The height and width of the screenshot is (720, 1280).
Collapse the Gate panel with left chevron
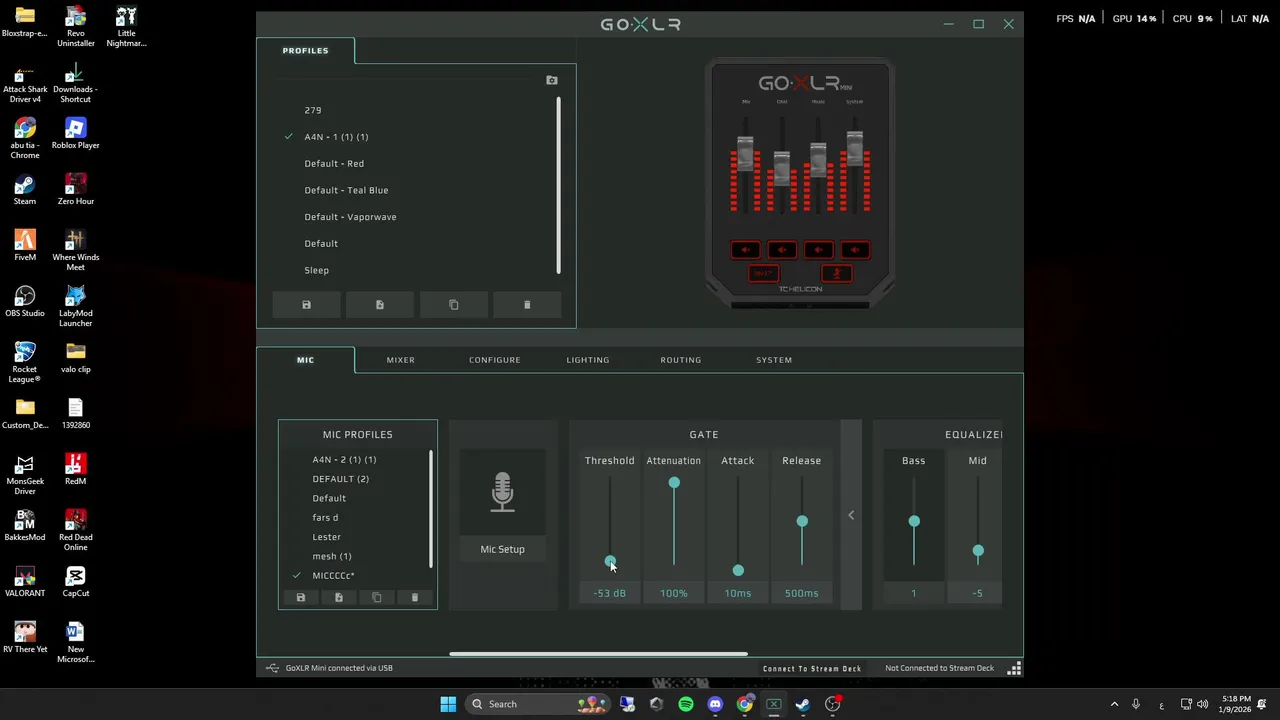pyautogui.click(x=851, y=515)
